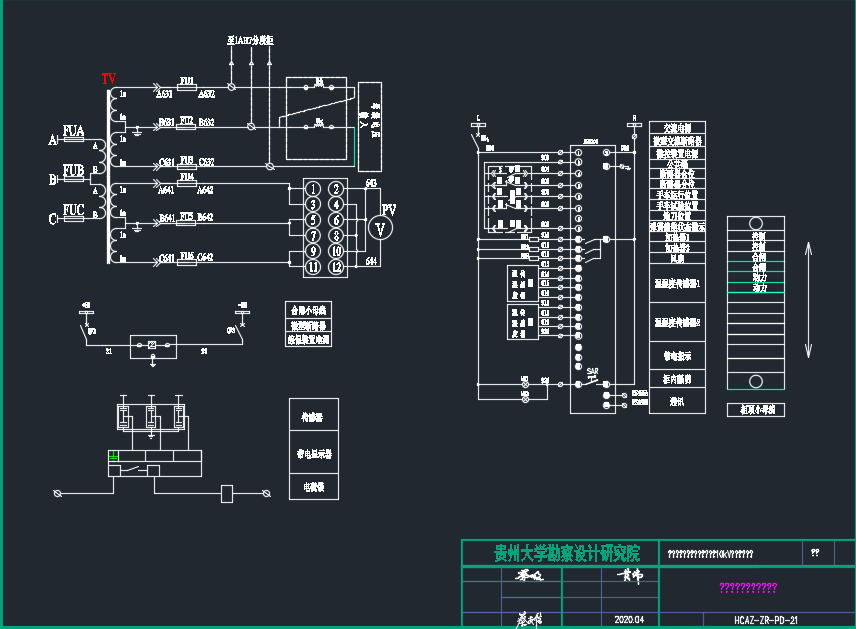Click wire label A631
856x629 pixels.
coord(164,94)
